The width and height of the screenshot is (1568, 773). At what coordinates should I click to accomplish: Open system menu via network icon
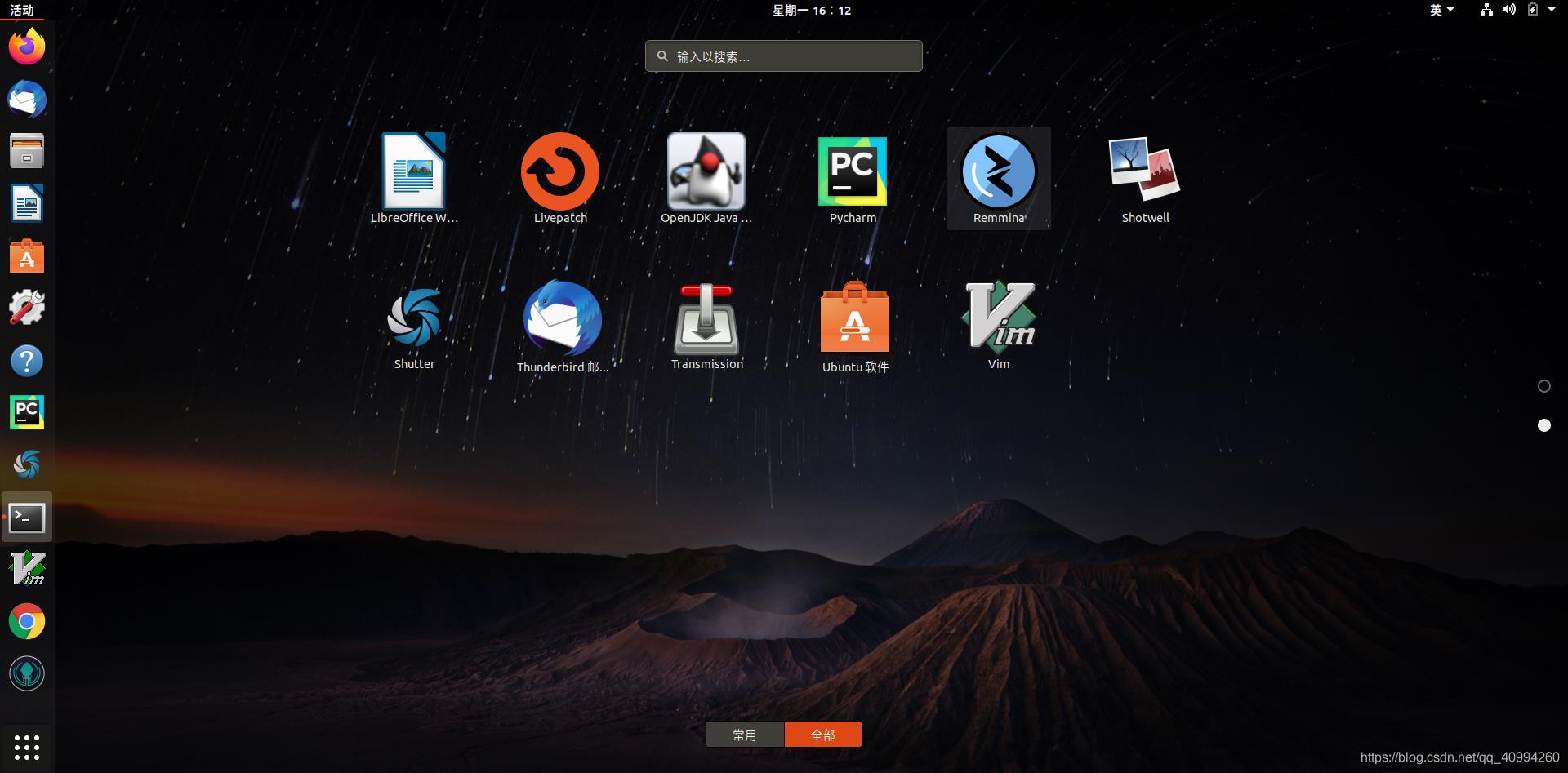coord(1486,10)
